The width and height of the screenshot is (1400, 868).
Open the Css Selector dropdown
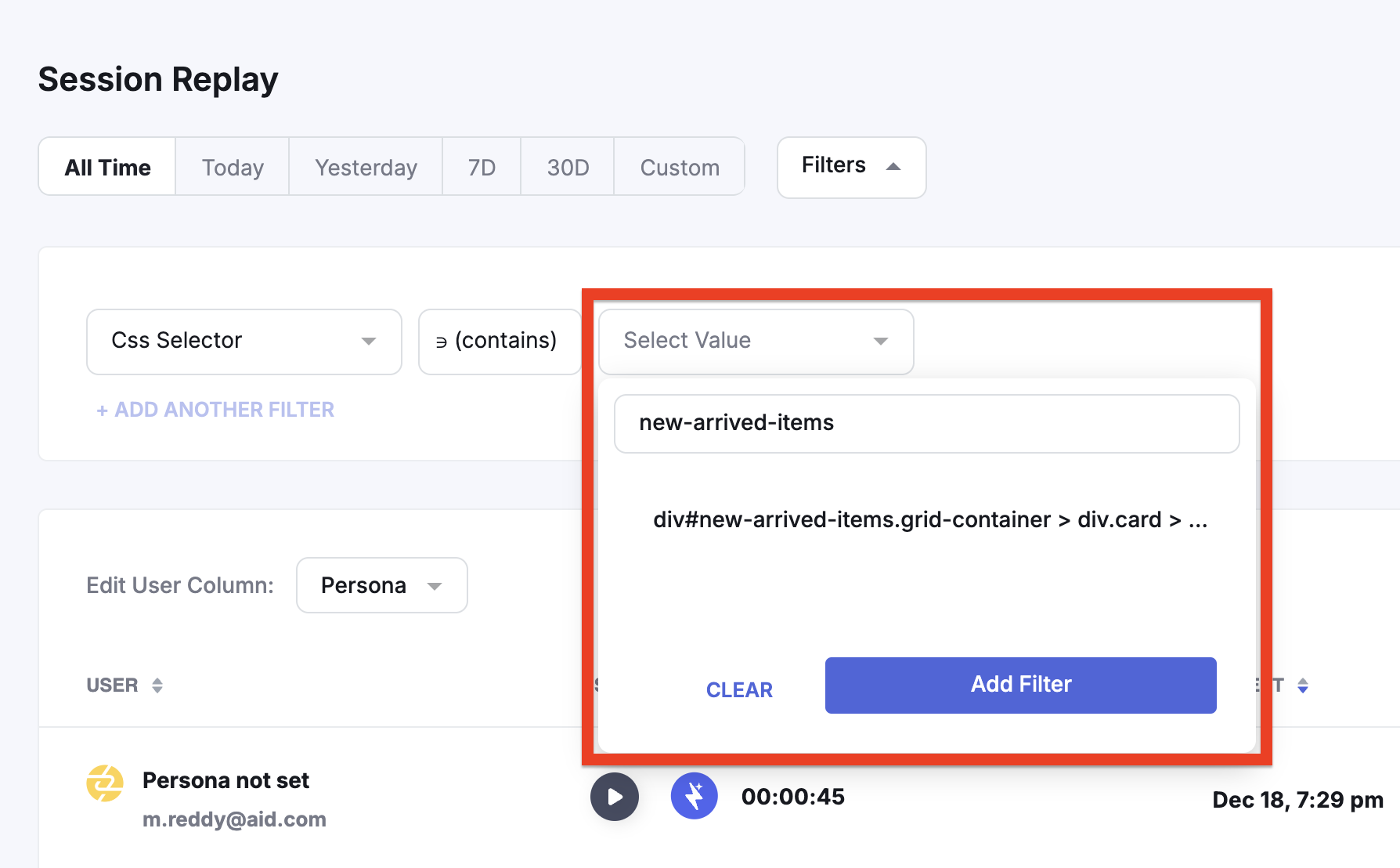[x=244, y=342]
